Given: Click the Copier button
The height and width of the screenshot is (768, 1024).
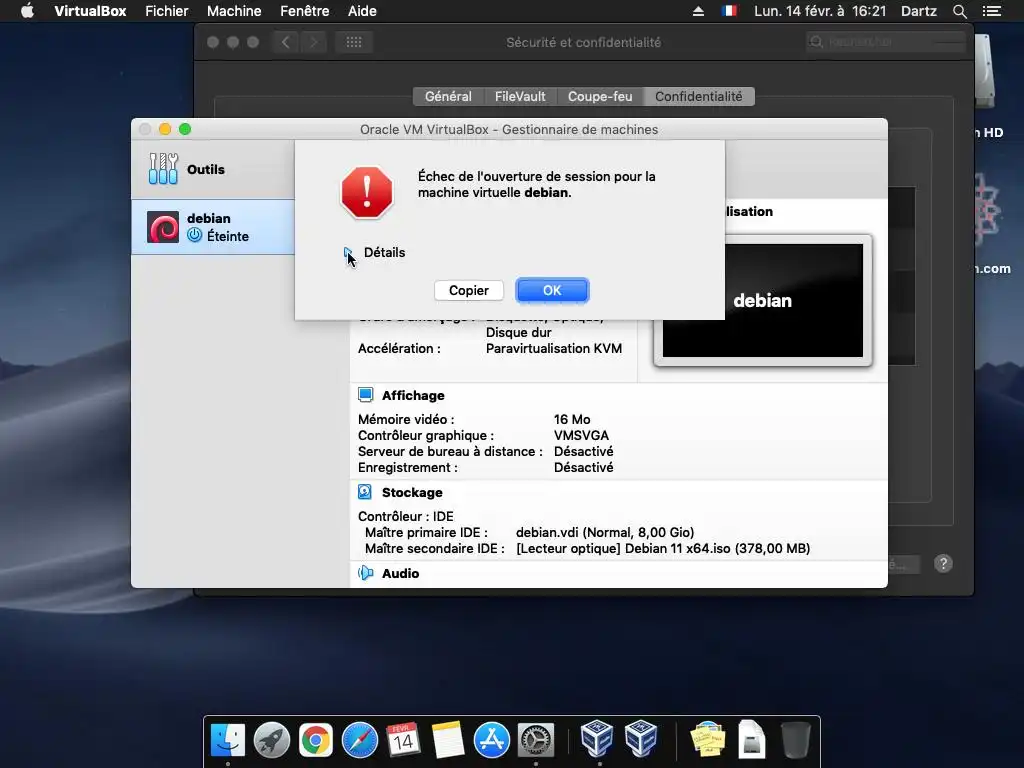Looking at the screenshot, I should [x=469, y=291].
